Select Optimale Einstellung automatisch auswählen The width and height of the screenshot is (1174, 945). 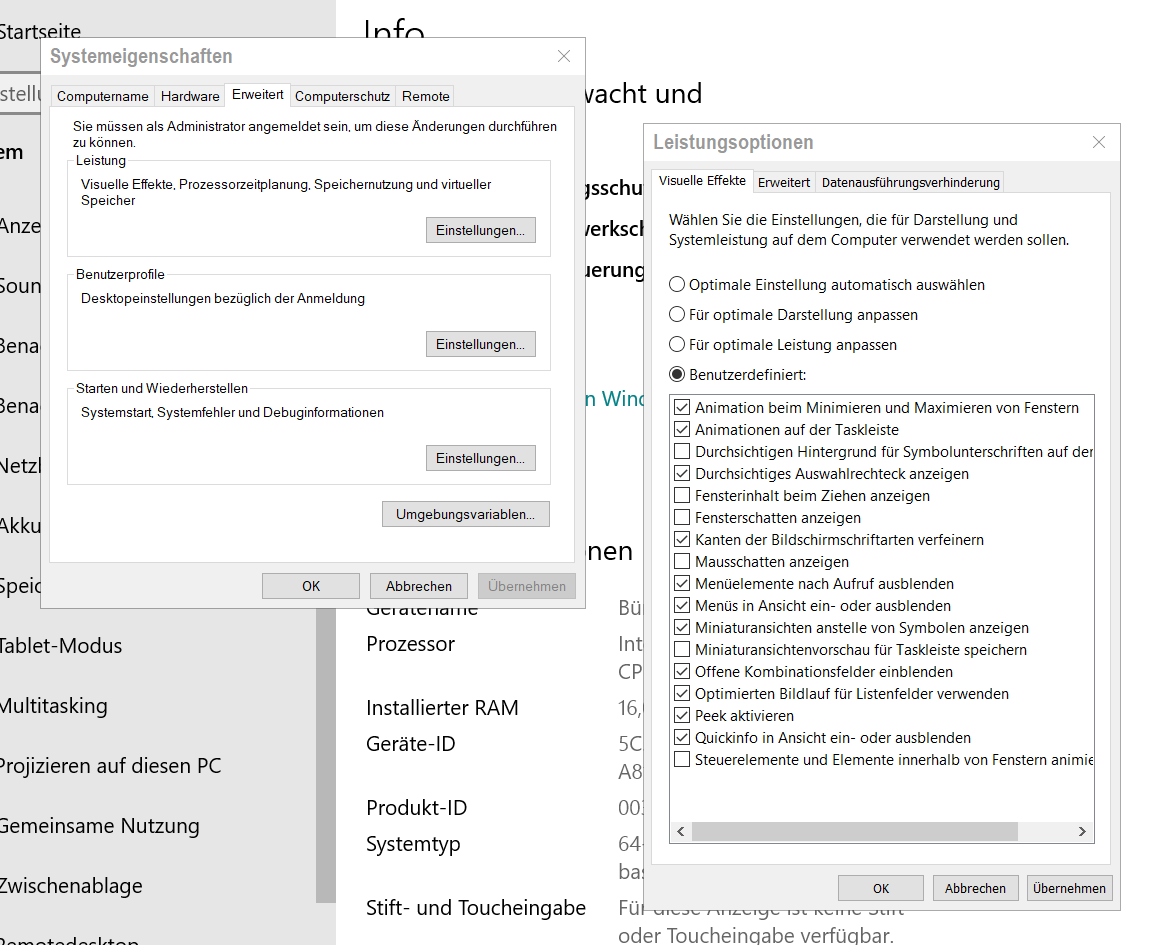pos(827,285)
